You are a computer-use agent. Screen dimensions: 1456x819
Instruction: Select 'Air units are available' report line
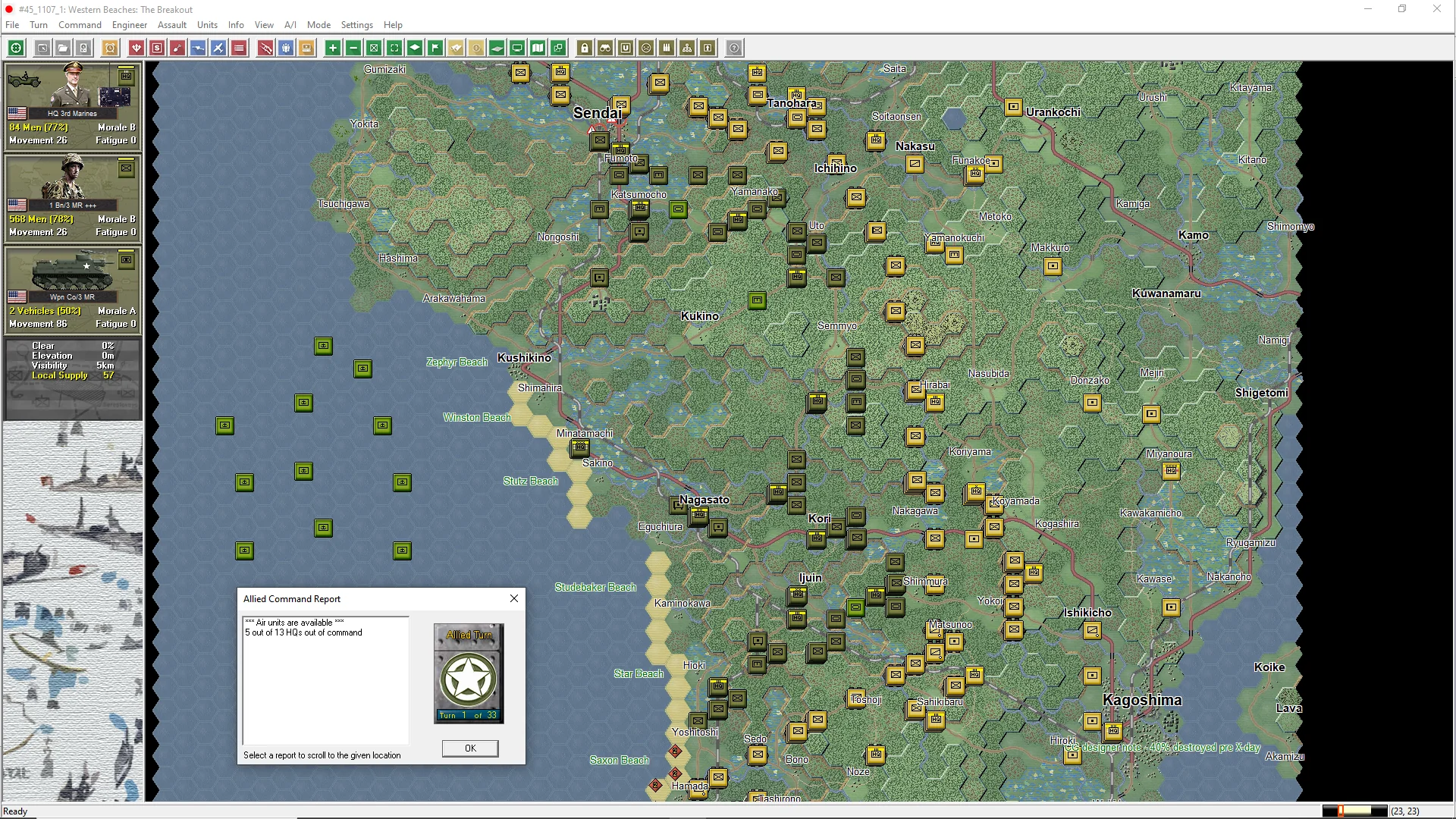[295, 623]
